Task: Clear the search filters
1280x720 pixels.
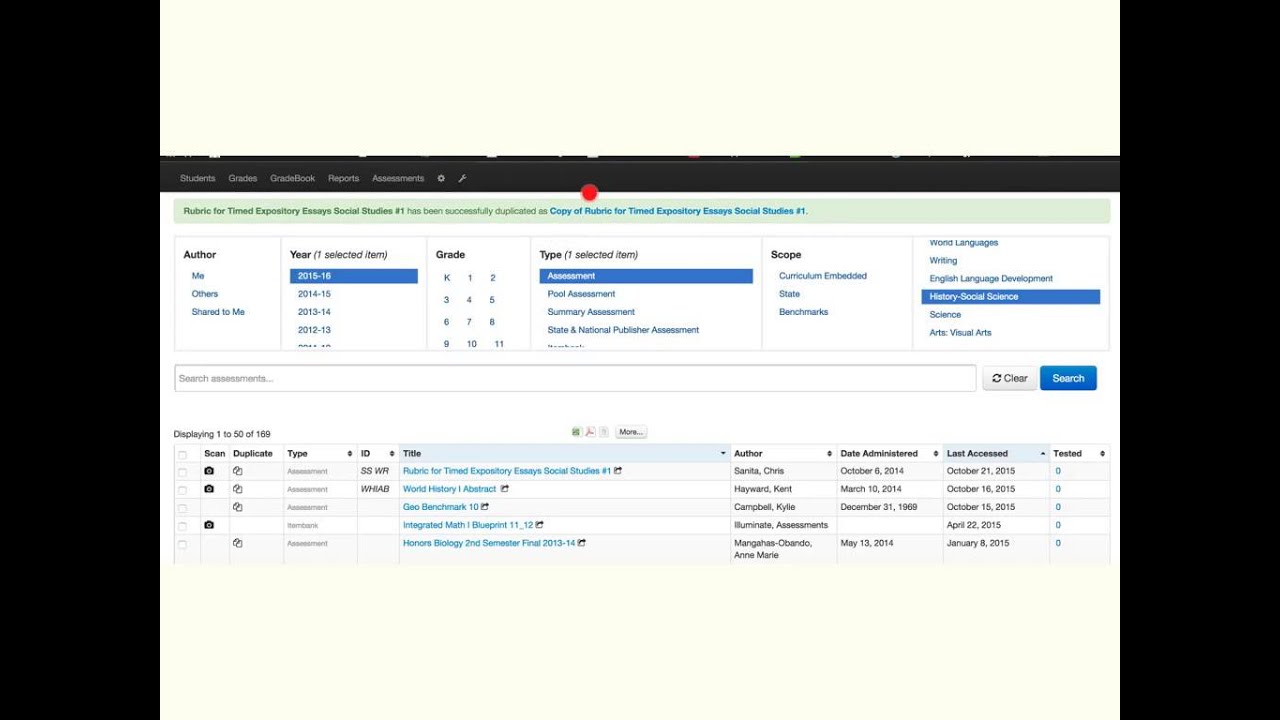Action: (1010, 378)
